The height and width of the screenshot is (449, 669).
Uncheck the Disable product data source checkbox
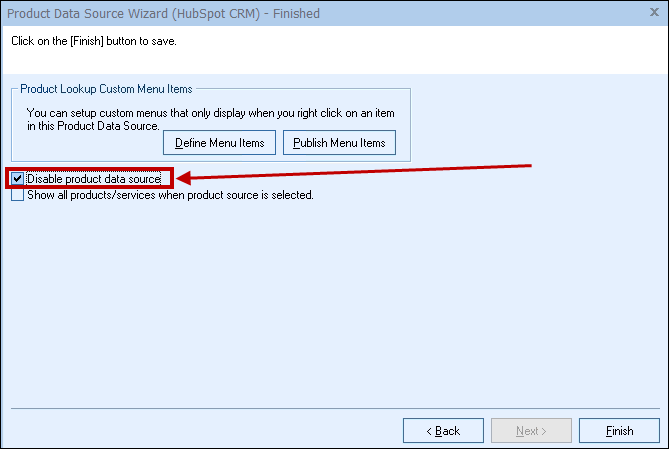(x=18, y=179)
